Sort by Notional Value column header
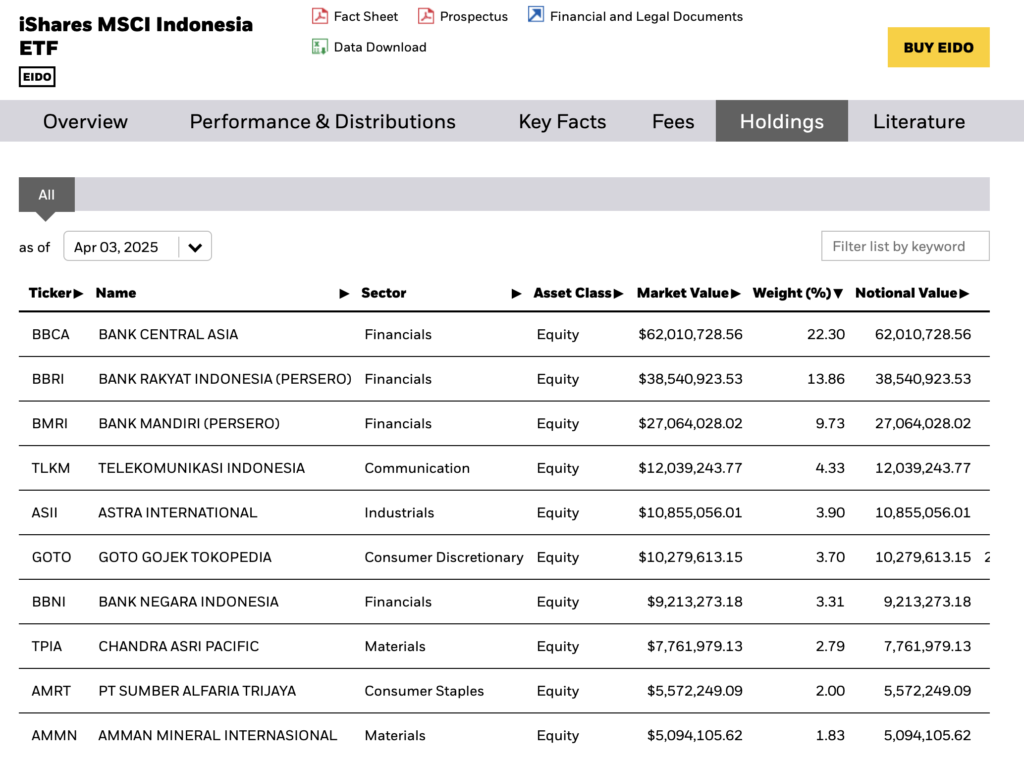This screenshot has width=1024, height=759. [x=912, y=293]
